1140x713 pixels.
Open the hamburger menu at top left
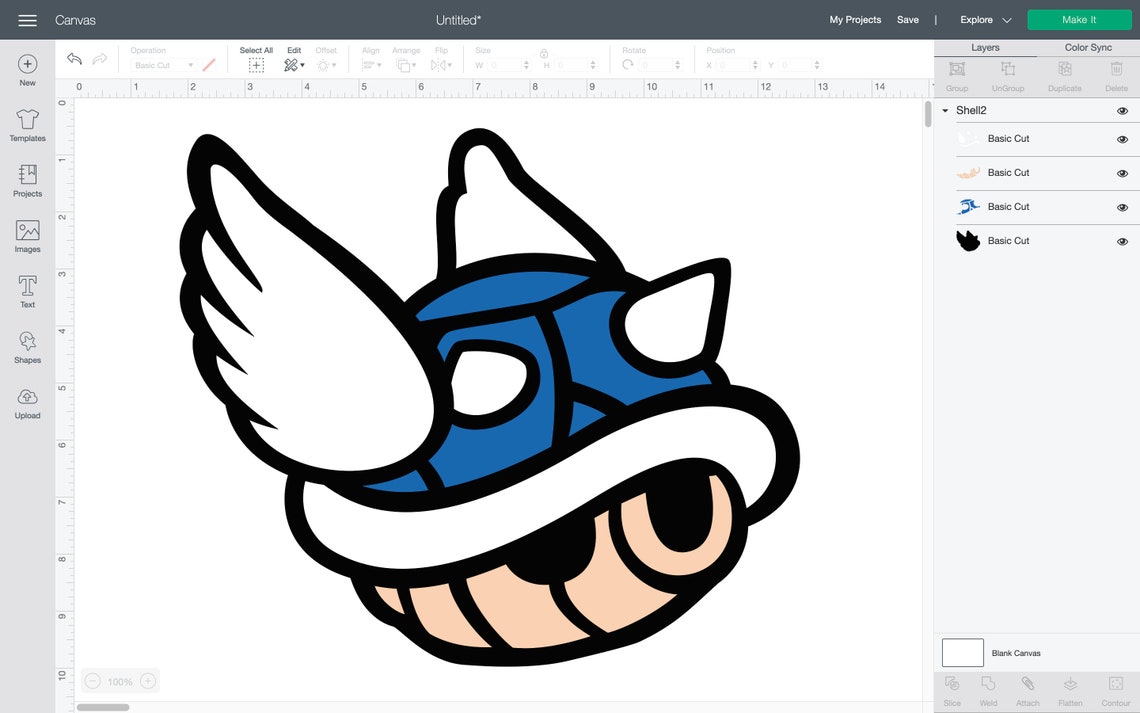pyautogui.click(x=27, y=19)
